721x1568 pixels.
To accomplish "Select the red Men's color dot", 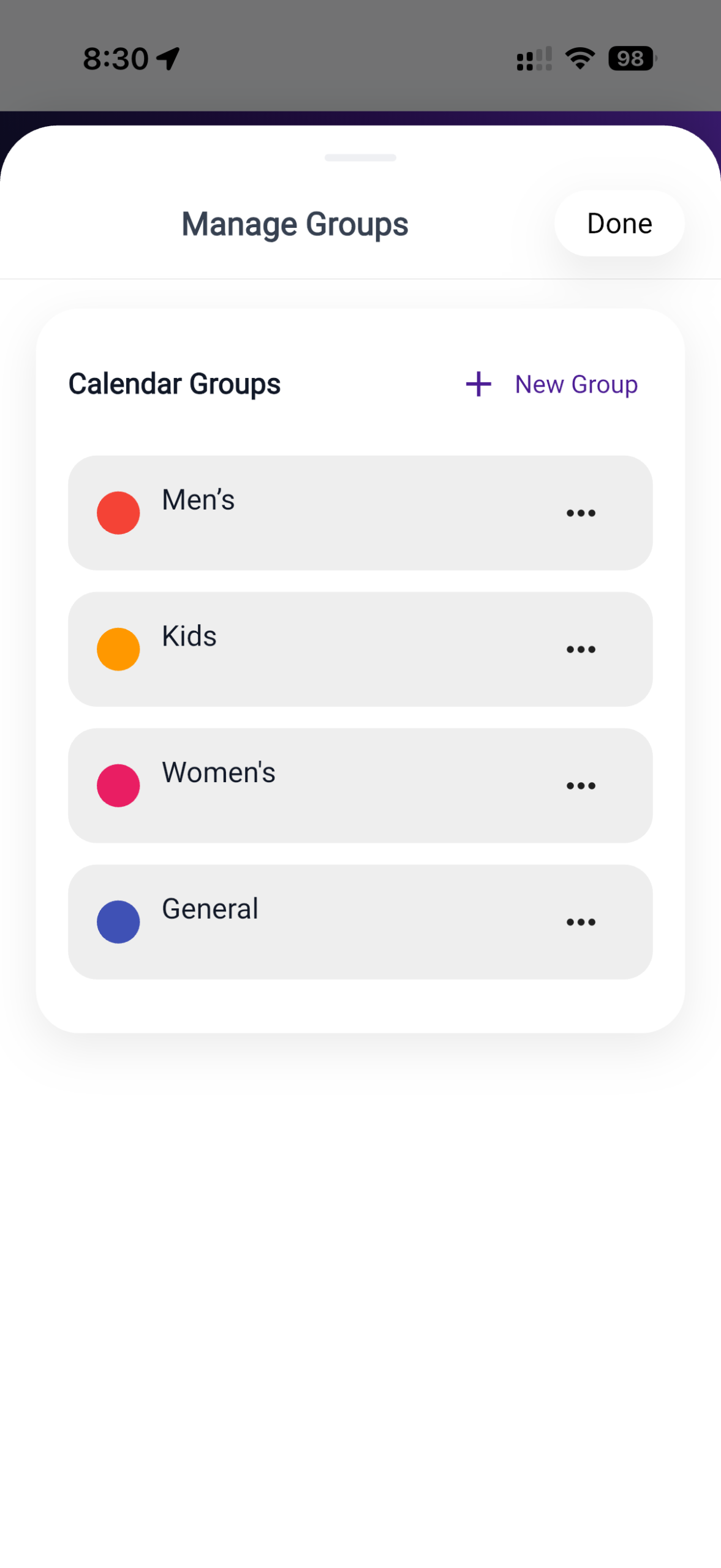I will pyautogui.click(x=118, y=513).
